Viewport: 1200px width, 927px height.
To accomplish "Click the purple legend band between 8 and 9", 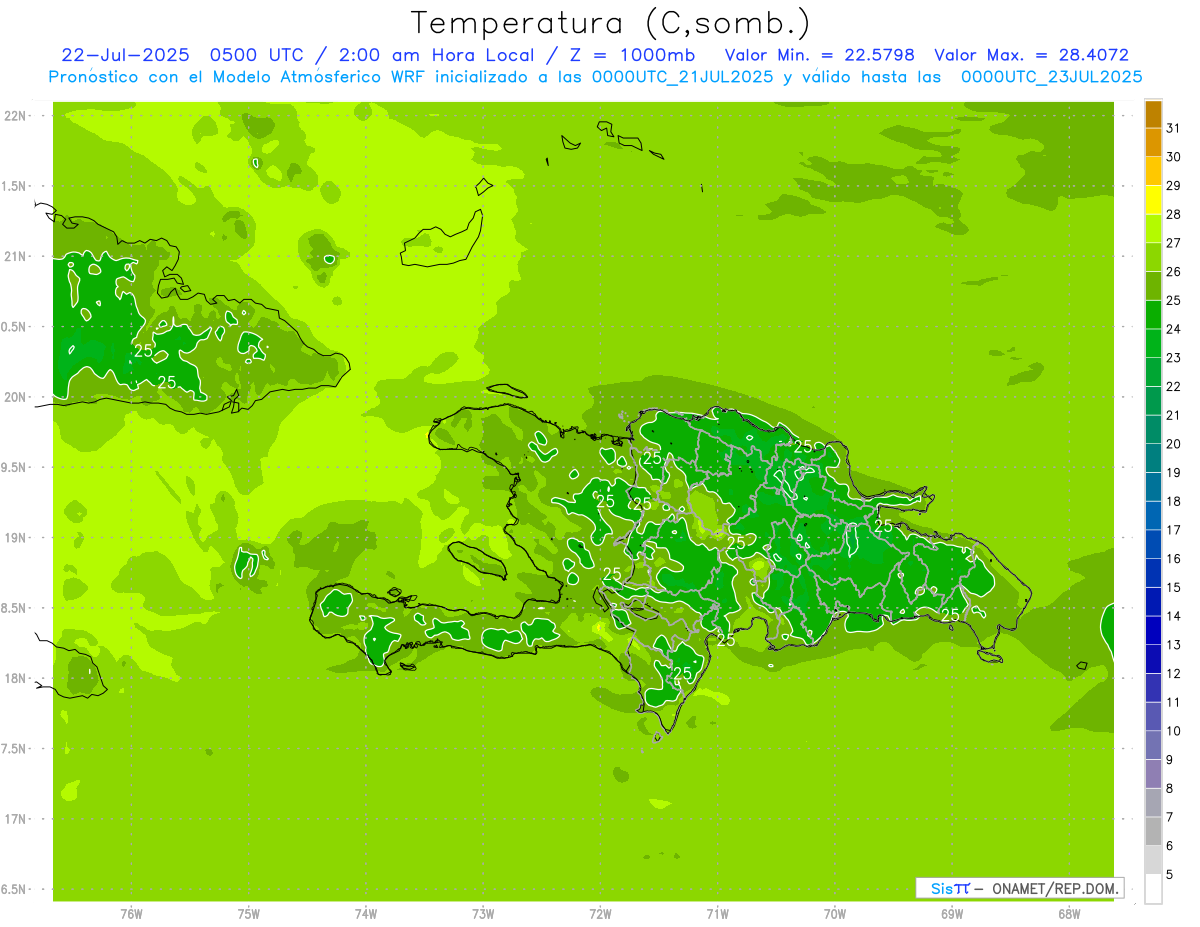I will pyautogui.click(x=1153, y=774).
